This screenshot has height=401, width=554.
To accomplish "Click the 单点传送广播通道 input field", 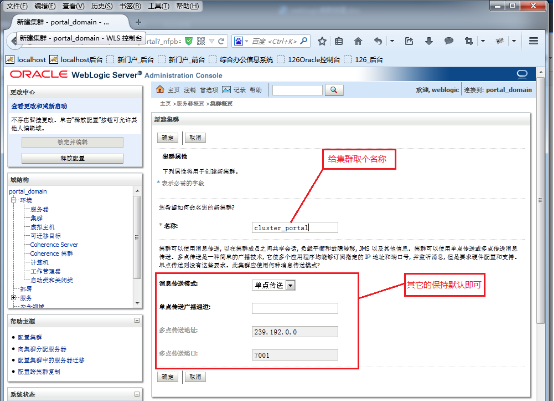I will [x=295, y=308].
